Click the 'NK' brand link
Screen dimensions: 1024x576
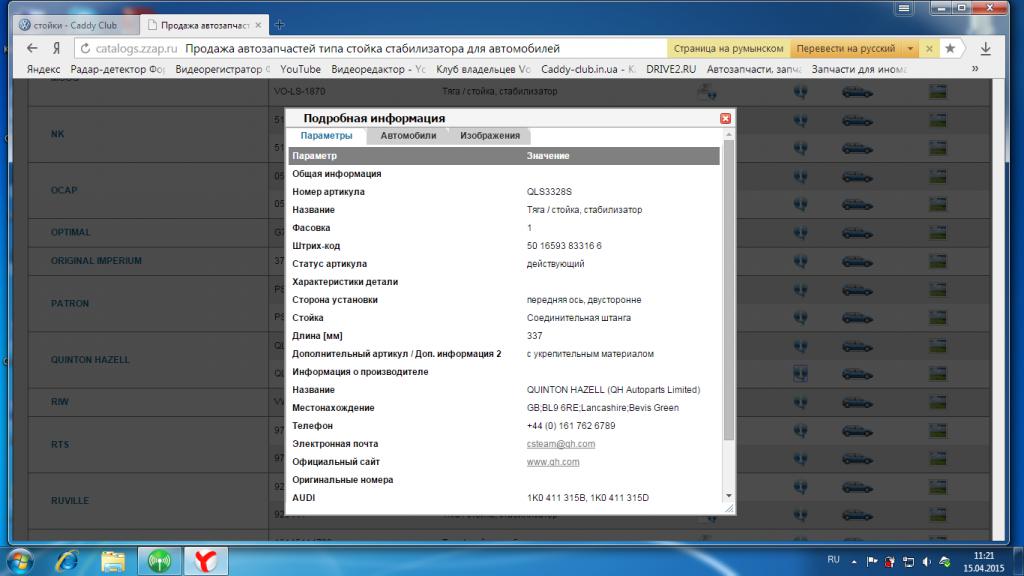(x=57, y=134)
